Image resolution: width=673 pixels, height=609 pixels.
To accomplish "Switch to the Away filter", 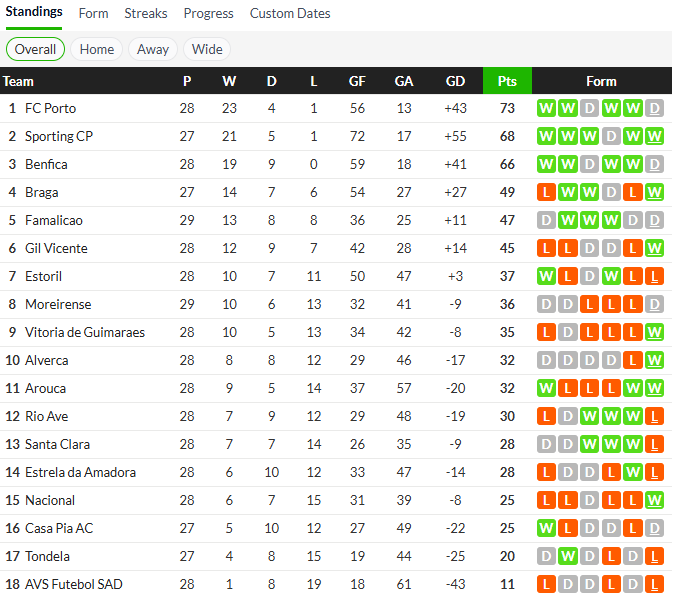I will click(x=153, y=49).
